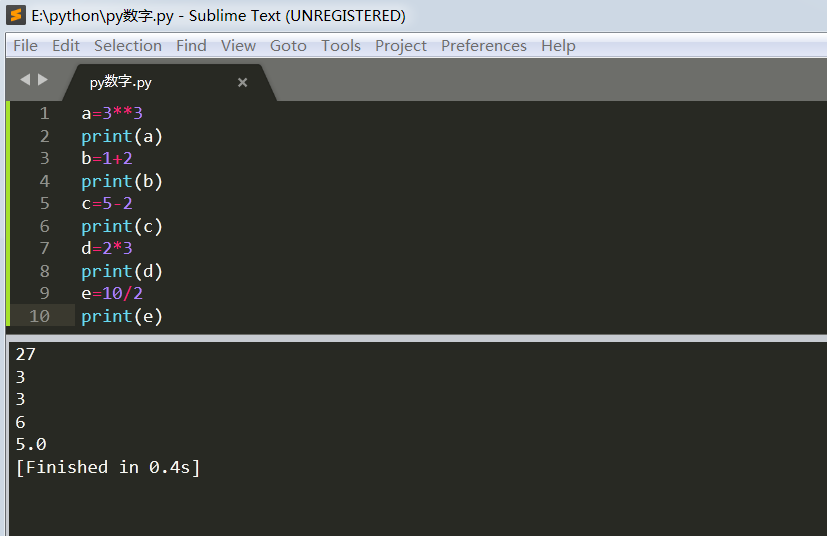Open the Tools menu
The image size is (827, 536).
tap(341, 46)
